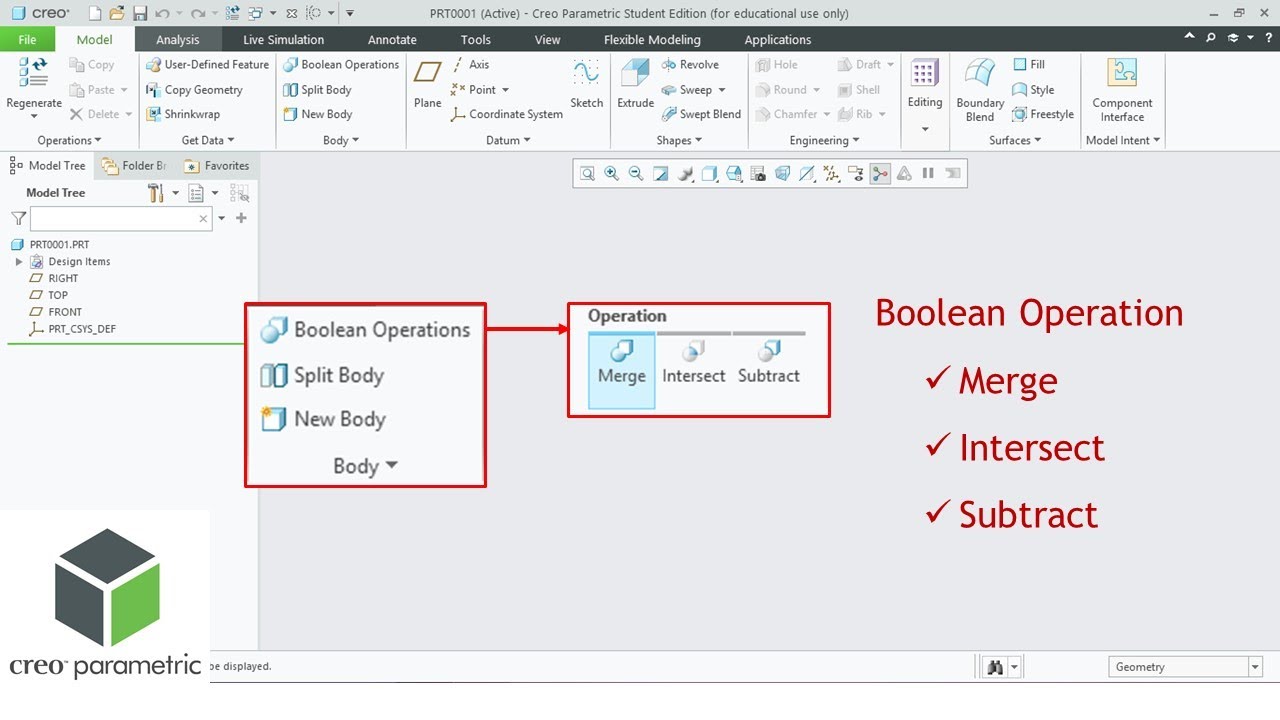1280x720 pixels.
Task: Click the plus icon beside tree search
Action: point(241,218)
